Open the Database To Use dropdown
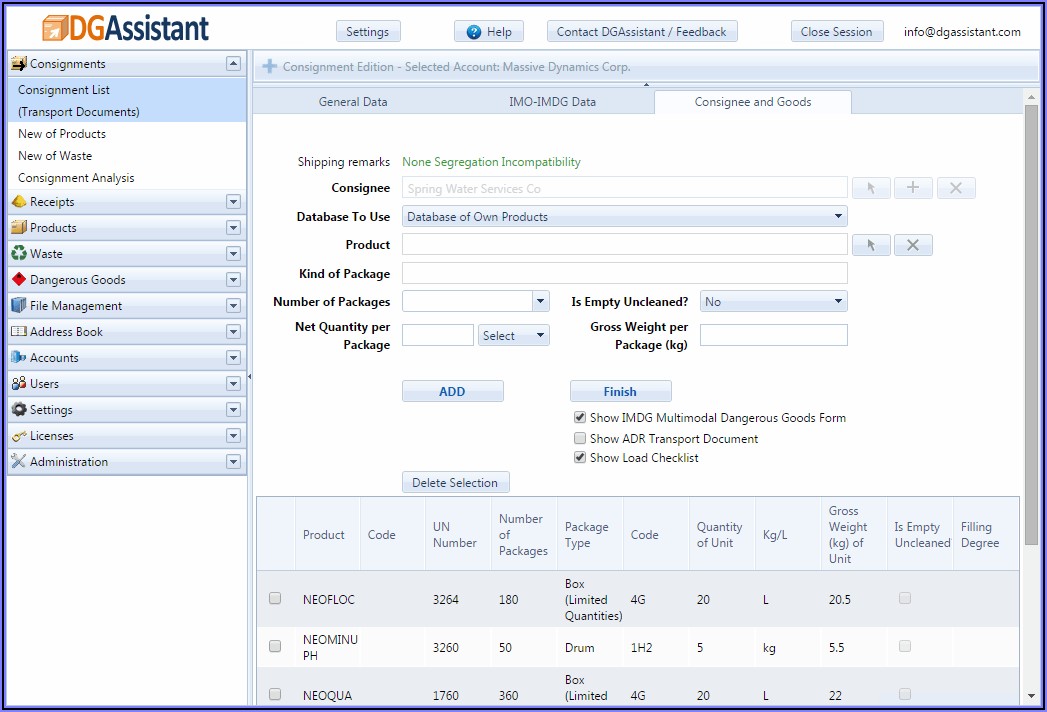The width and height of the screenshot is (1047, 712). [x=624, y=216]
